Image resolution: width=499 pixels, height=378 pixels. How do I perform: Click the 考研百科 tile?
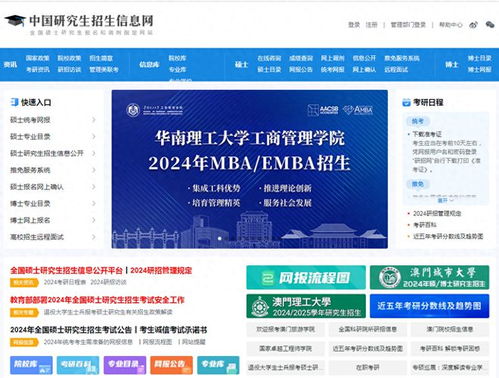[x=78, y=365]
